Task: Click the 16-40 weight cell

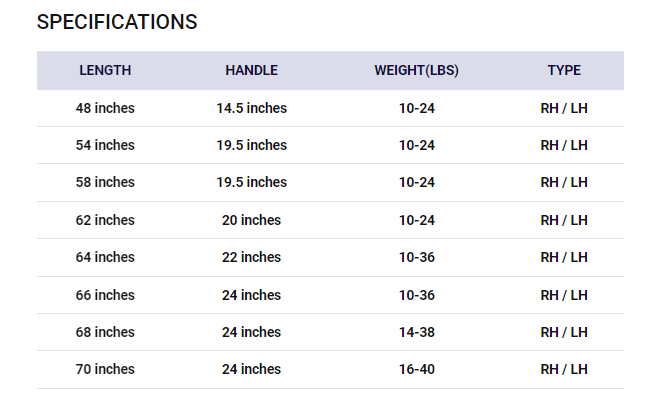Action: 417,369
